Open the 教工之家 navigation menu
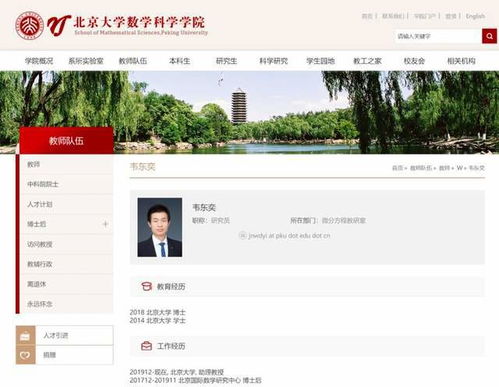 coord(367,61)
